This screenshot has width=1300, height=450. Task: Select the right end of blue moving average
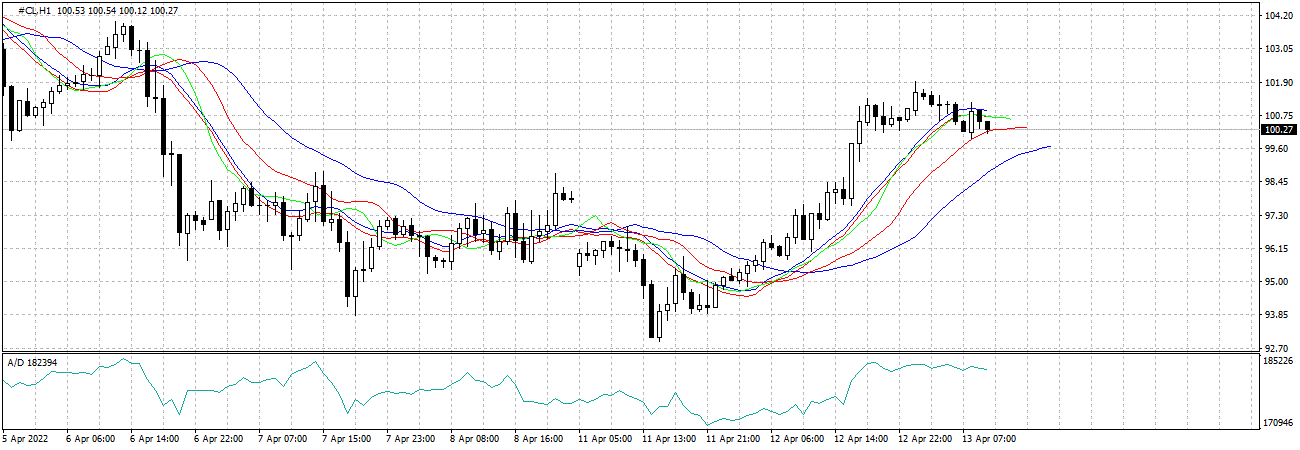(1049, 147)
